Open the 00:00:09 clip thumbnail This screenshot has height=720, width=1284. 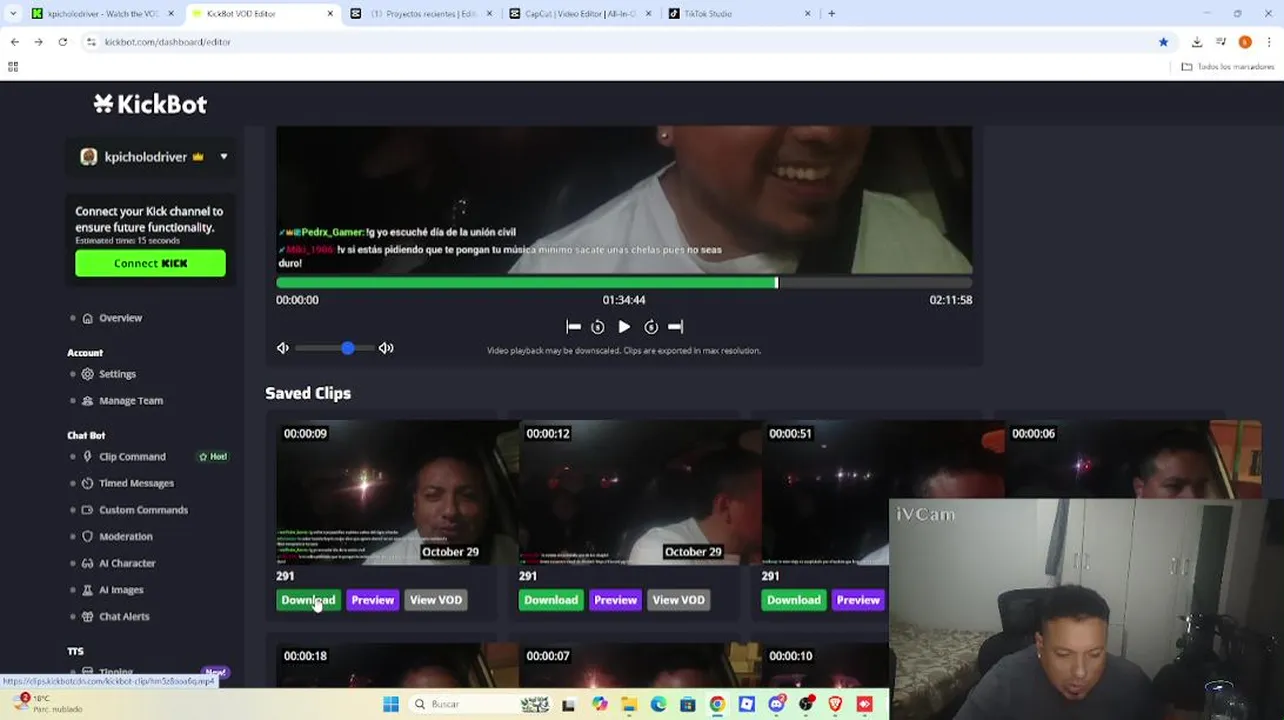click(x=397, y=493)
